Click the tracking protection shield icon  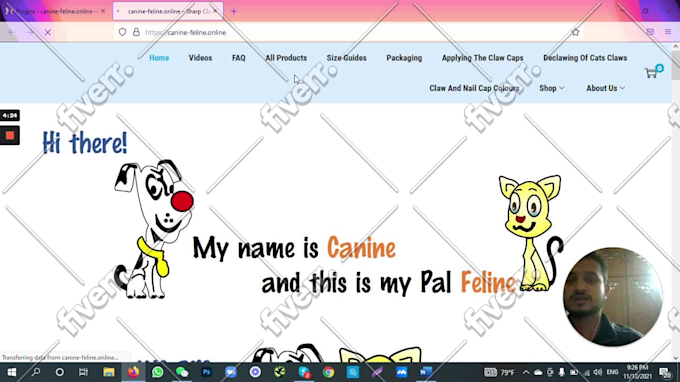tap(123, 32)
